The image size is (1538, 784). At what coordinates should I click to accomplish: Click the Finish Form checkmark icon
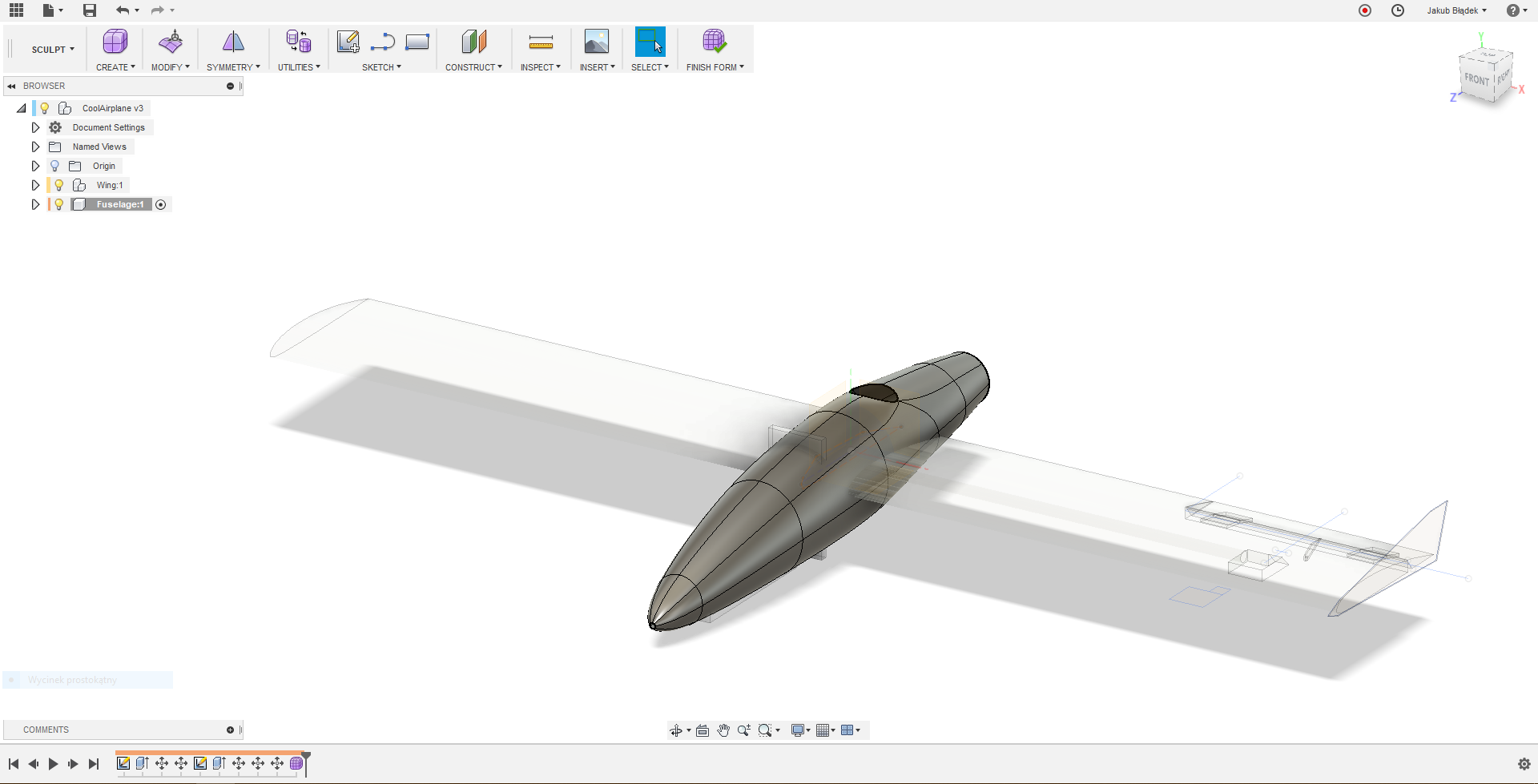coord(715,42)
